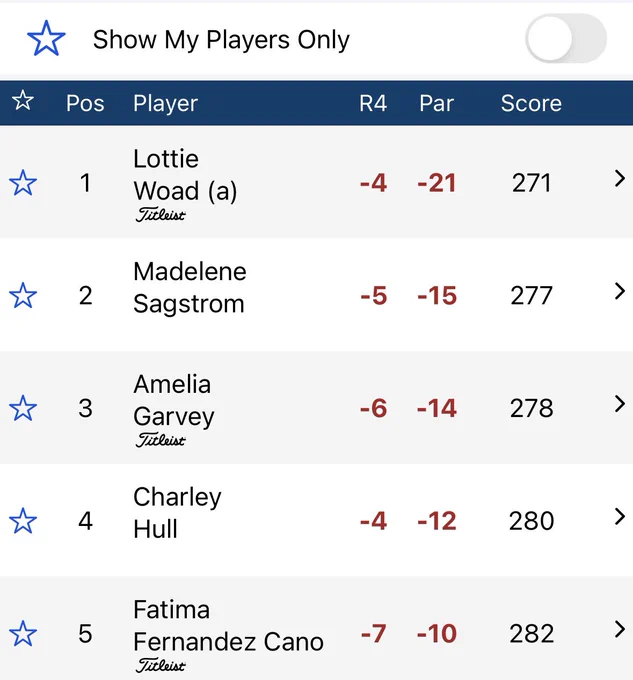Favorite Fatima Fernandez Cano star

tap(23, 634)
